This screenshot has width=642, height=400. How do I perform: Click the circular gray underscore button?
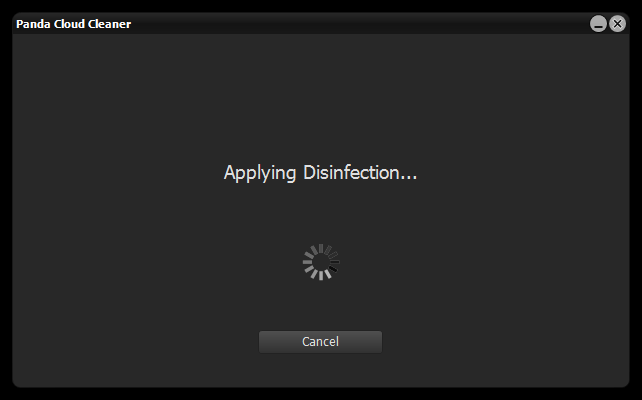click(x=598, y=24)
